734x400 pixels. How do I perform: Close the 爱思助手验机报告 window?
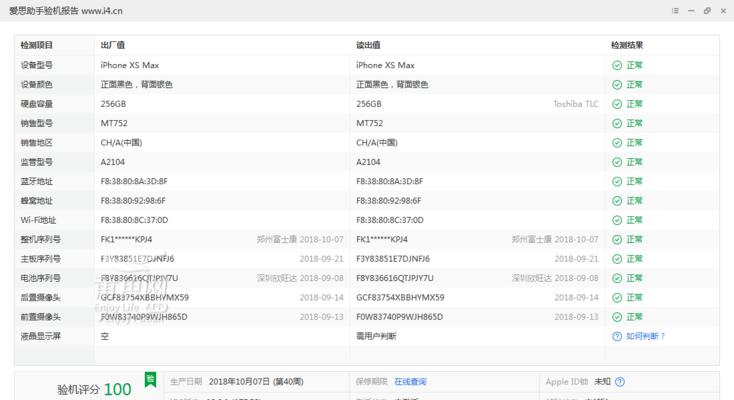click(723, 11)
